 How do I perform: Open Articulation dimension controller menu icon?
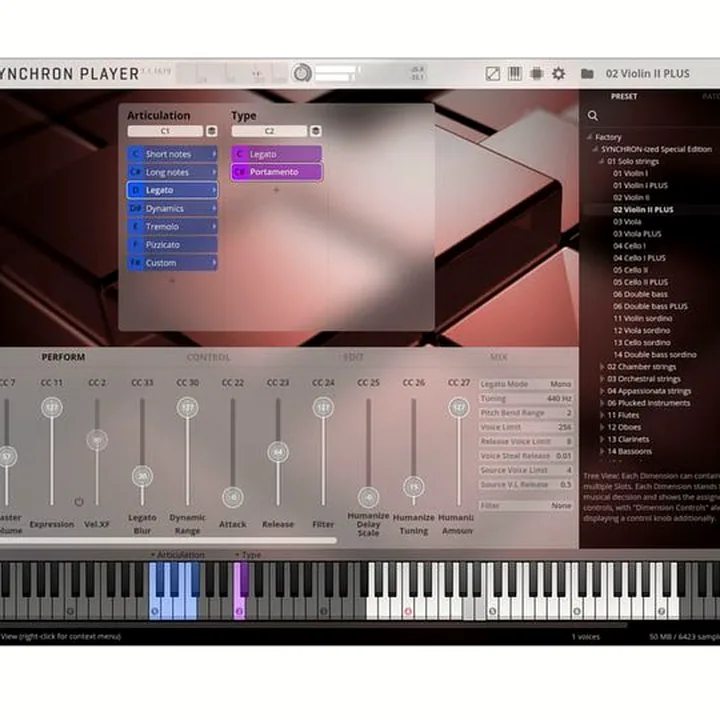(x=211, y=131)
